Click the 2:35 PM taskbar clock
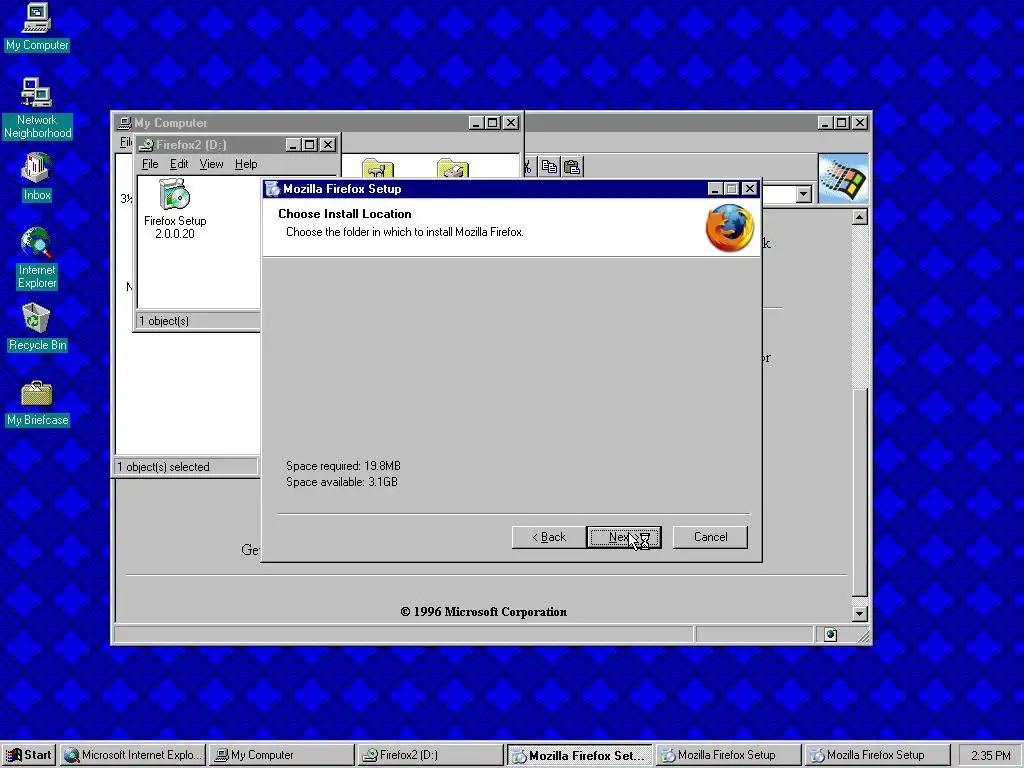This screenshot has height=768, width=1024. pyautogui.click(x=990, y=756)
